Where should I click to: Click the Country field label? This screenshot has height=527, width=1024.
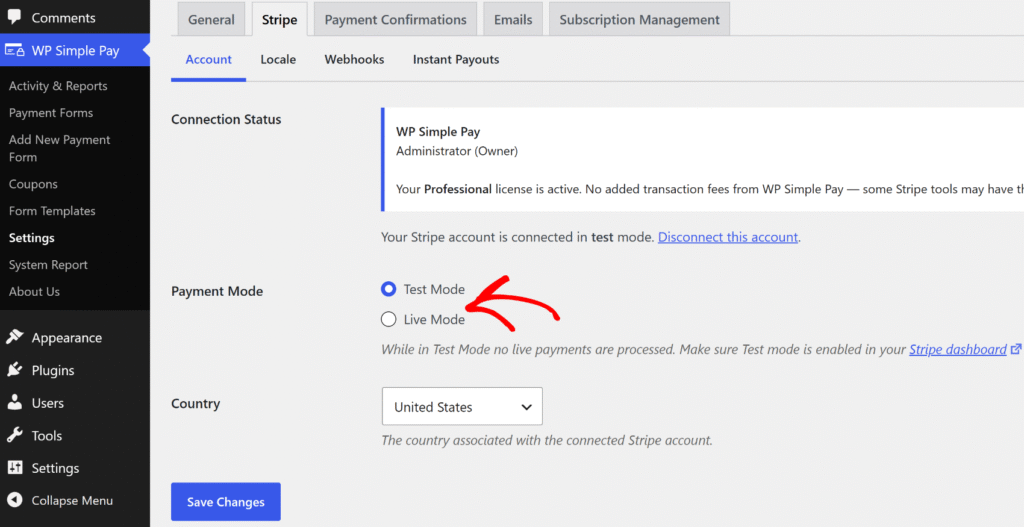coord(195,404)
